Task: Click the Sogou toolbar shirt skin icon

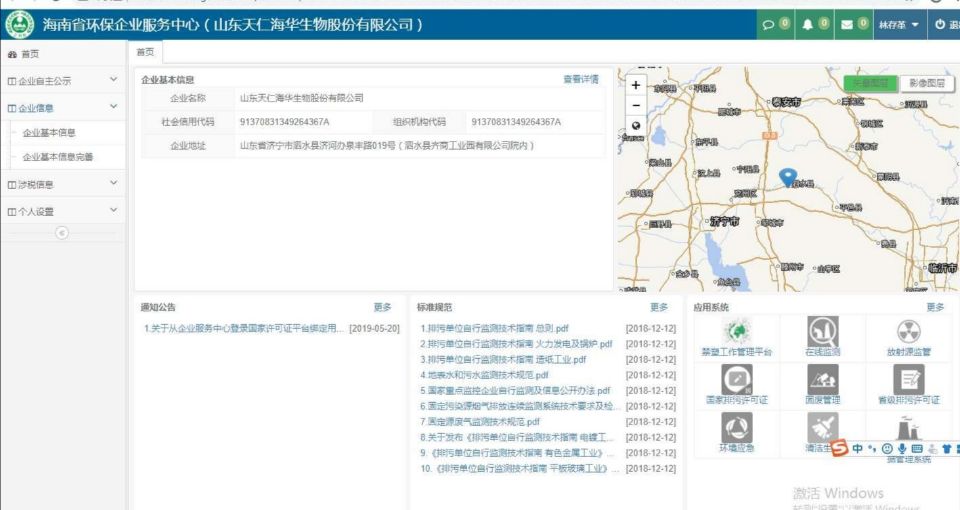Action: pyautogui.click(x=947, y=449)
